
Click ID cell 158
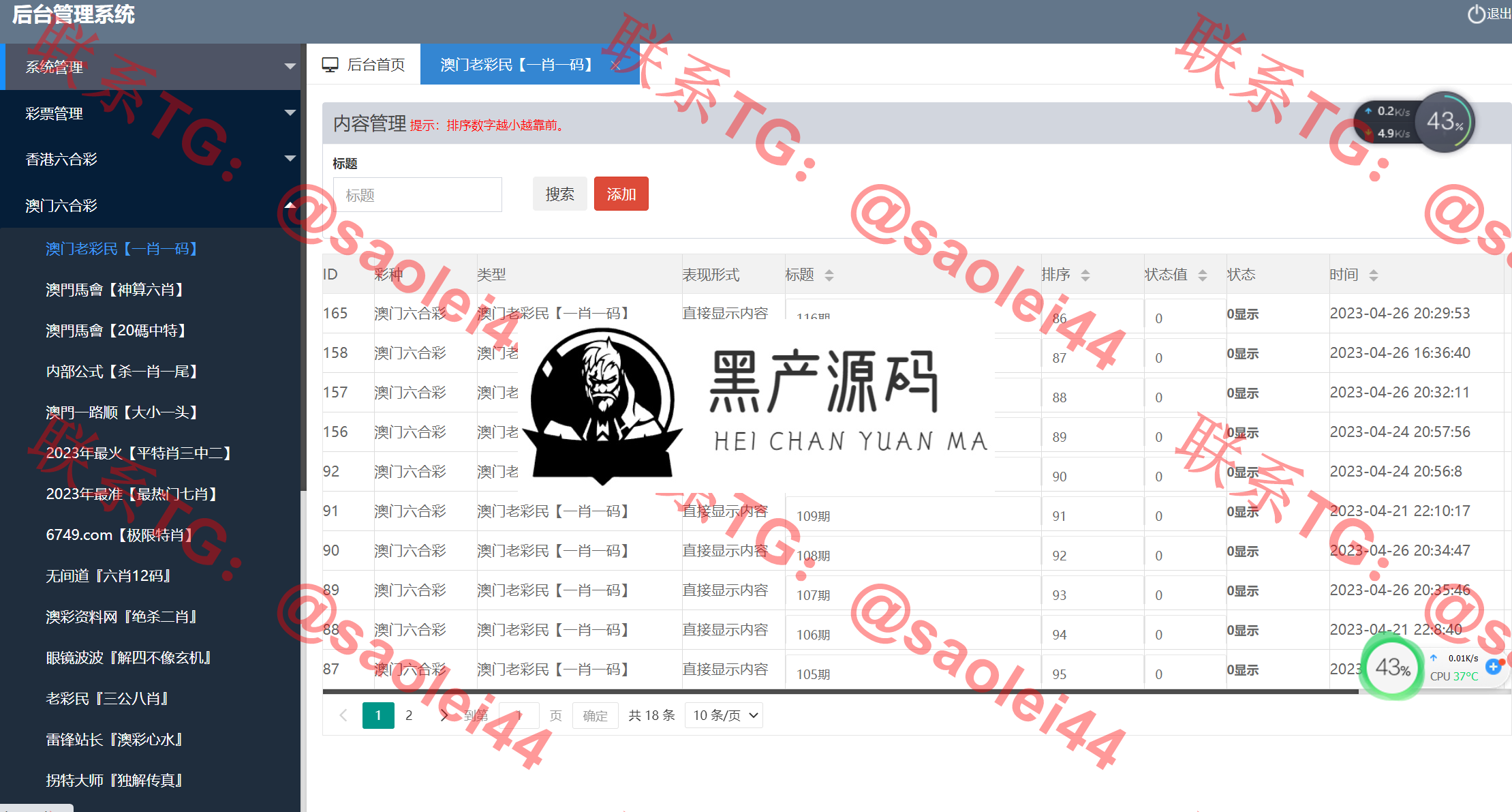tap(335, 352)
